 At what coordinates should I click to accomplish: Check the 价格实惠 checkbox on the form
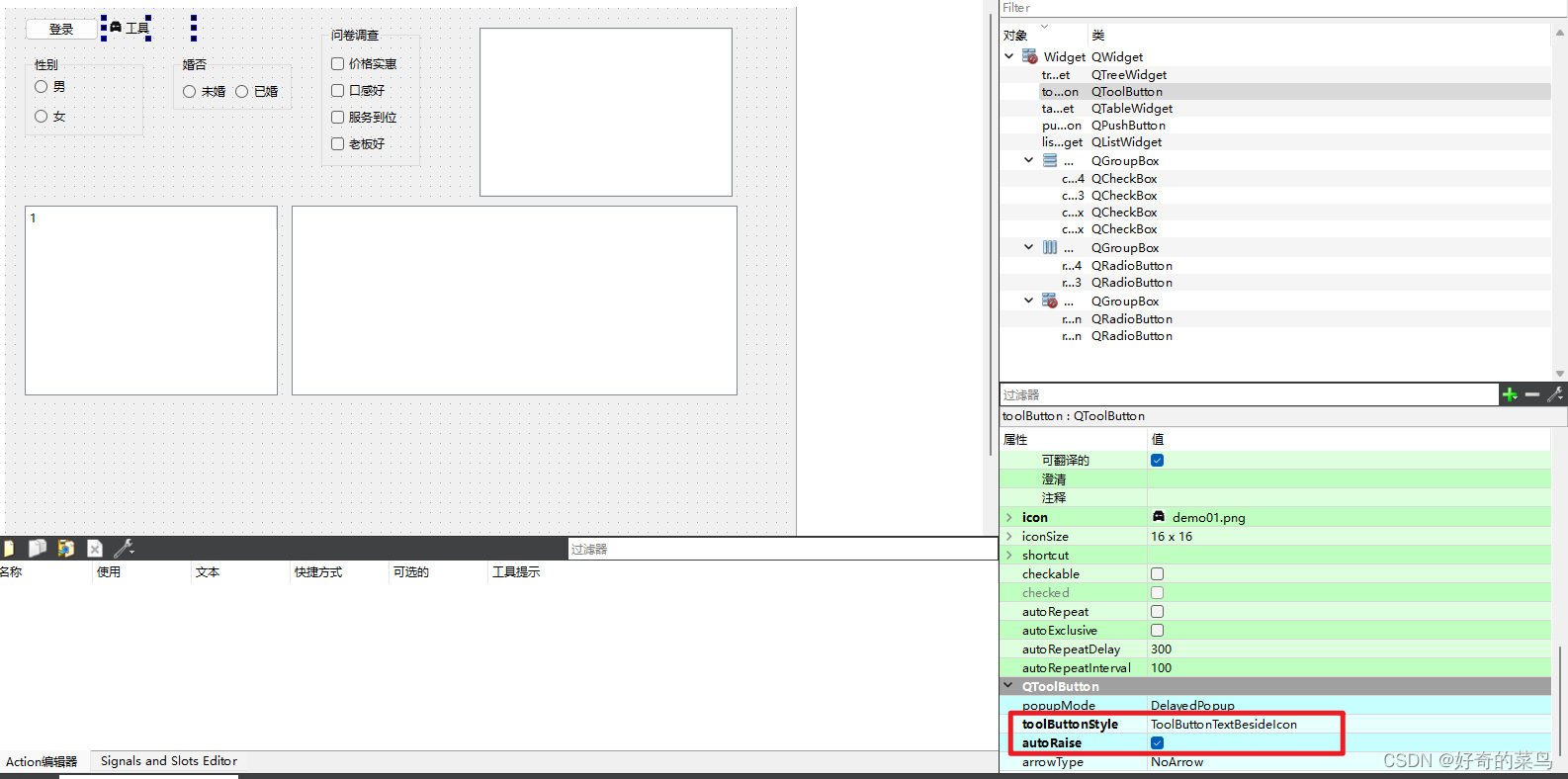click(x=338, y=63)
